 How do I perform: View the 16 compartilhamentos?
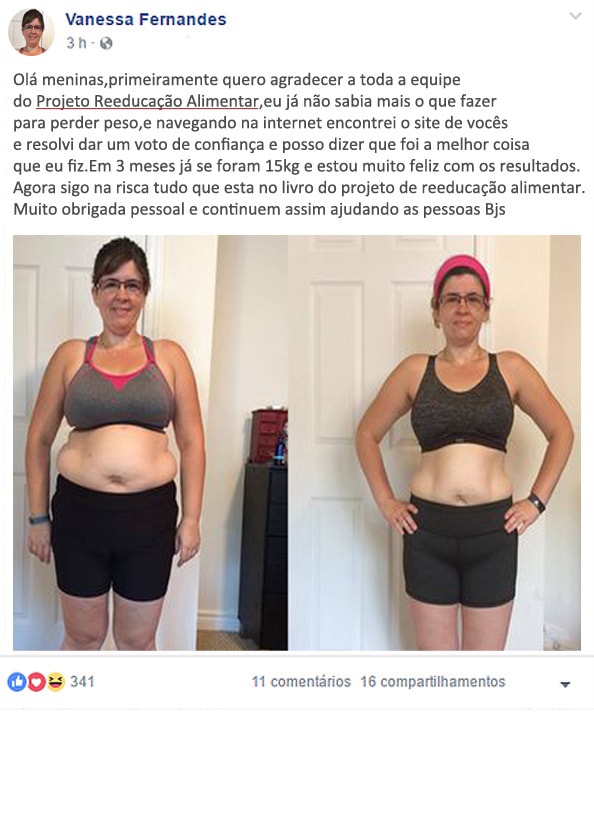pyautogui.click(x=433, y=682)
